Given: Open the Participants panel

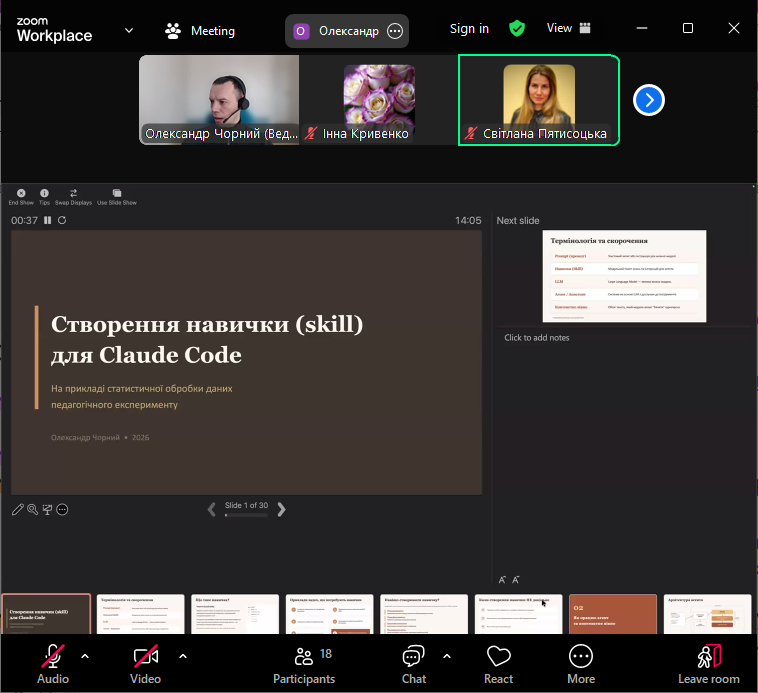Looking at the screenshot, I should tap(304, 664).
